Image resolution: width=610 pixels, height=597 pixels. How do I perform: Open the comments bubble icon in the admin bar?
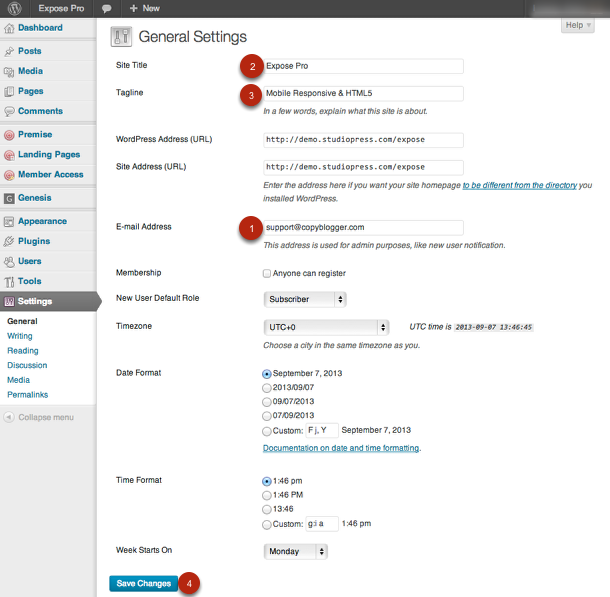point(106,9)
